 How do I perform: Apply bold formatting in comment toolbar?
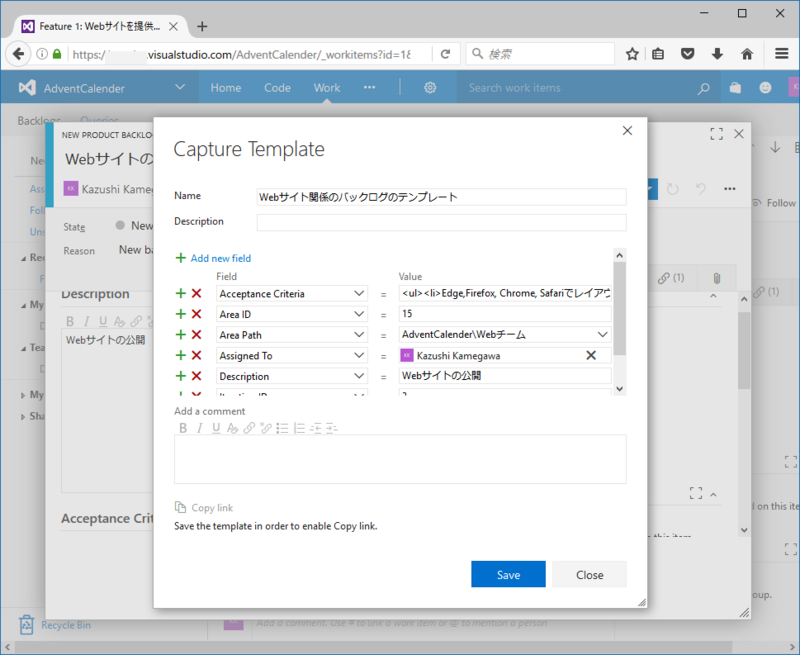183,428
